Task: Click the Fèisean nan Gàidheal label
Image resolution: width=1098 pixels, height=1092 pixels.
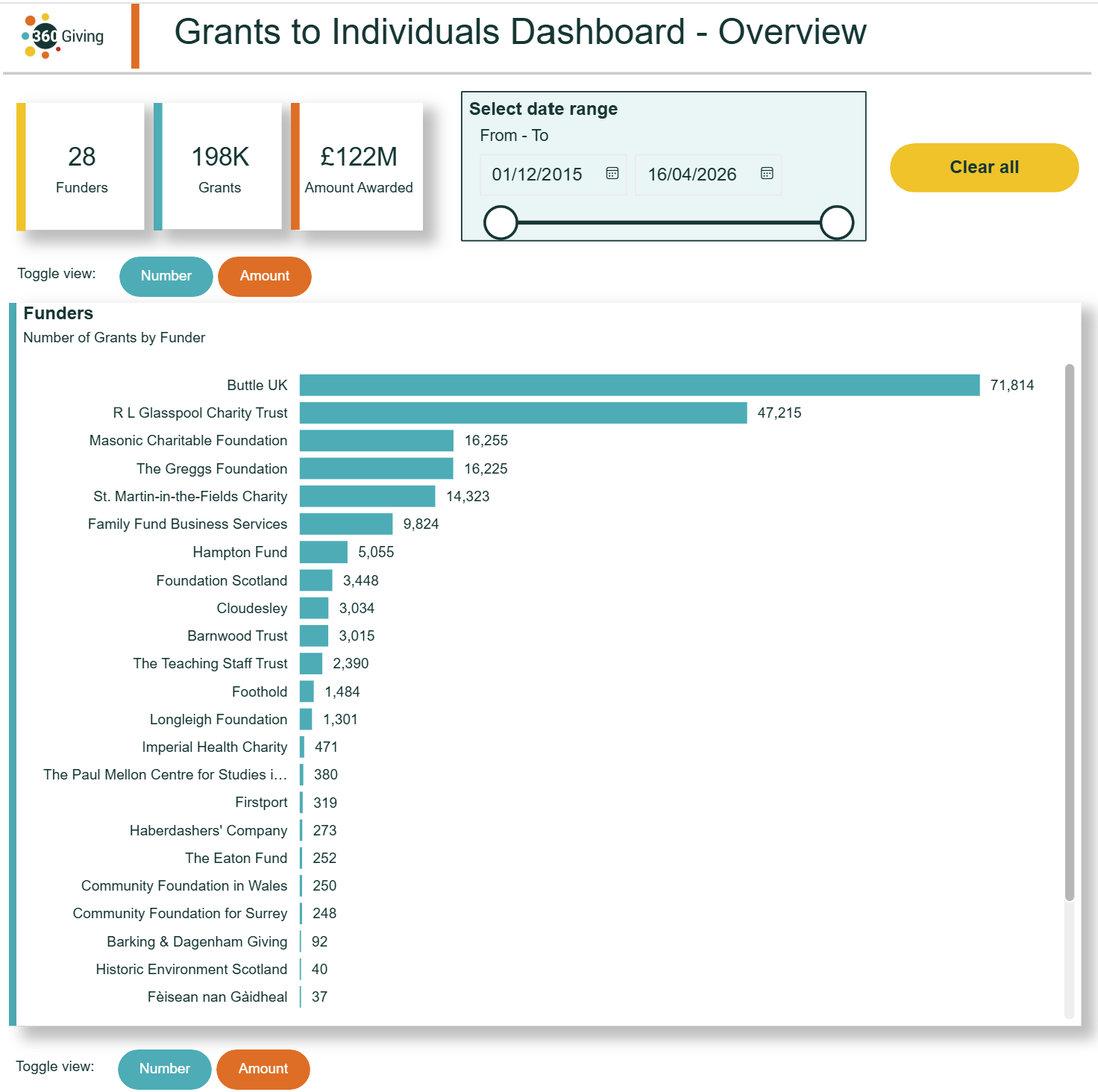Action: pos(217,997)
